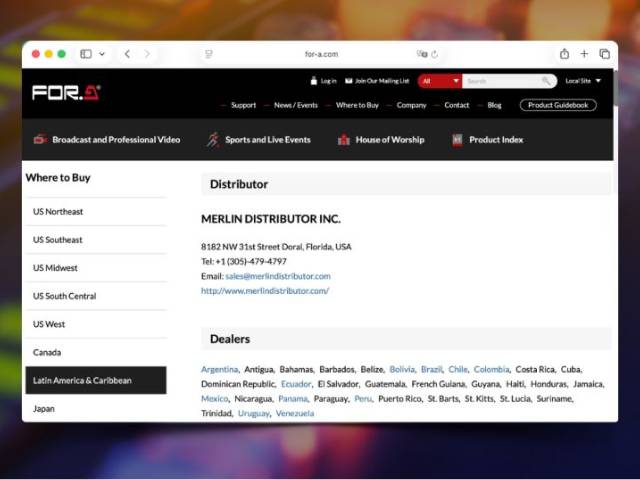Select Latin America & Caribbean in sidebar

tap(96, 380)
